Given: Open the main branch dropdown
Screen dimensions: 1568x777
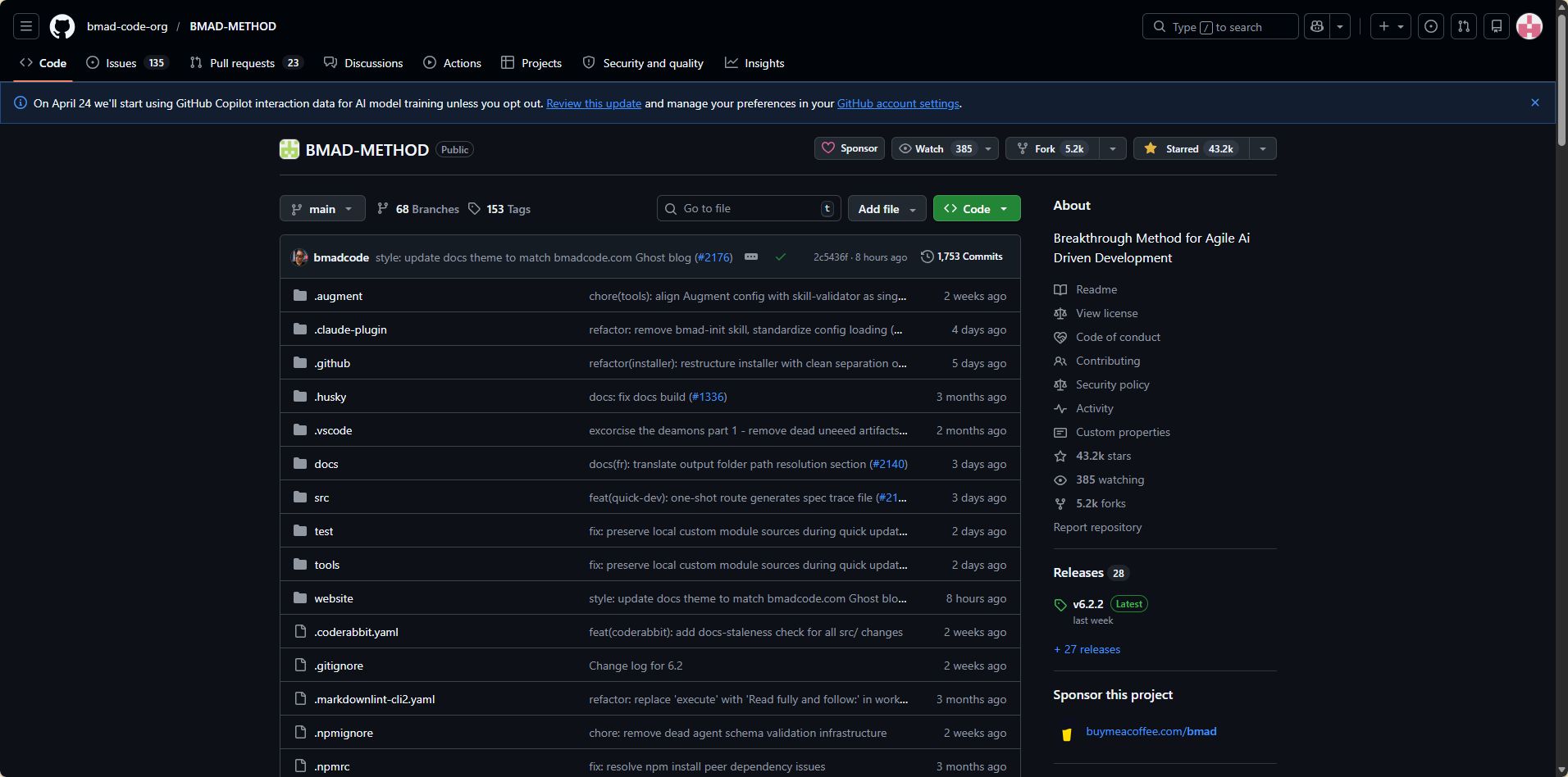Looking at the screenshot, I should point(322,209).
